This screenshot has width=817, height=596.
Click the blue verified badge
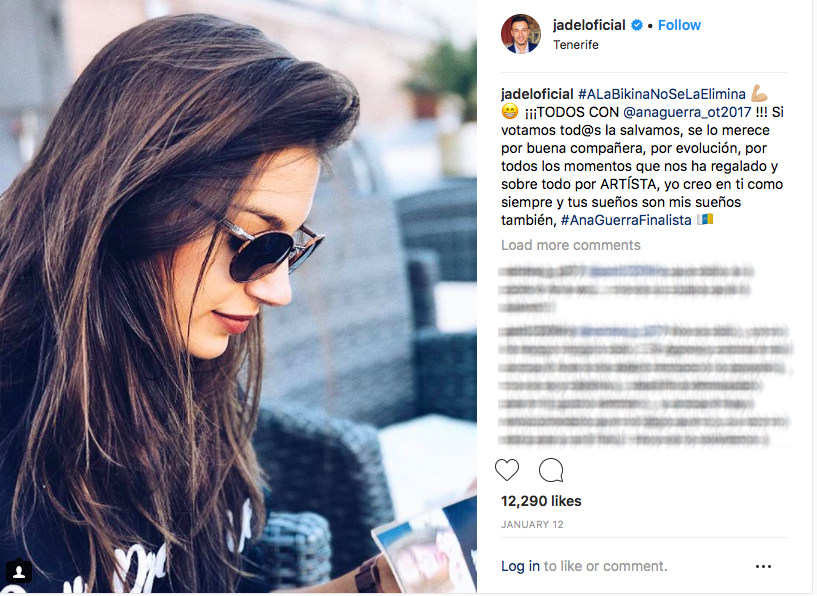[637, 25]
